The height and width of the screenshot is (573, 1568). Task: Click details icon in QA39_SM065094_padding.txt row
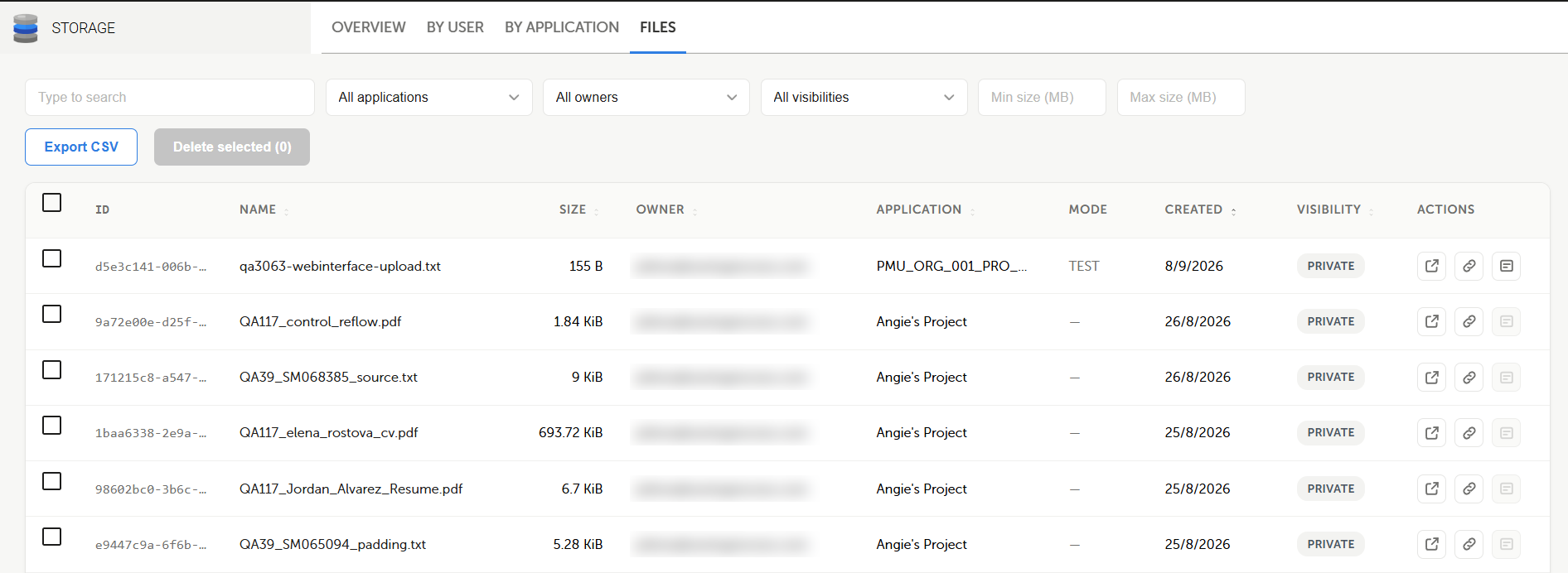1506,544
